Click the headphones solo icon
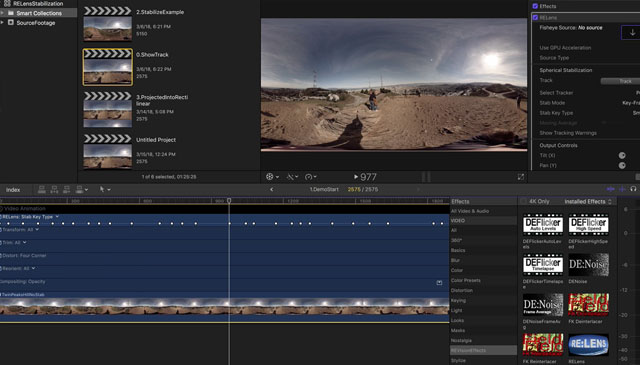This screenshot has height=365, width=640. (x=633, y=189)
